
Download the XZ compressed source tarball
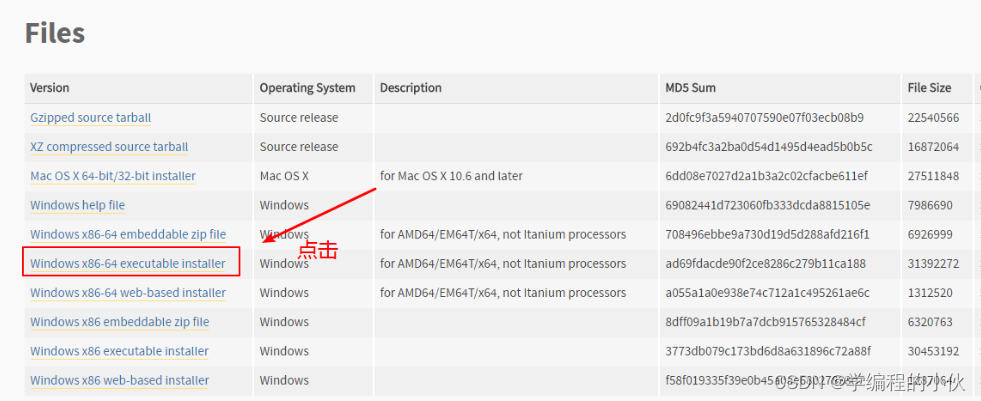[109, 147]
